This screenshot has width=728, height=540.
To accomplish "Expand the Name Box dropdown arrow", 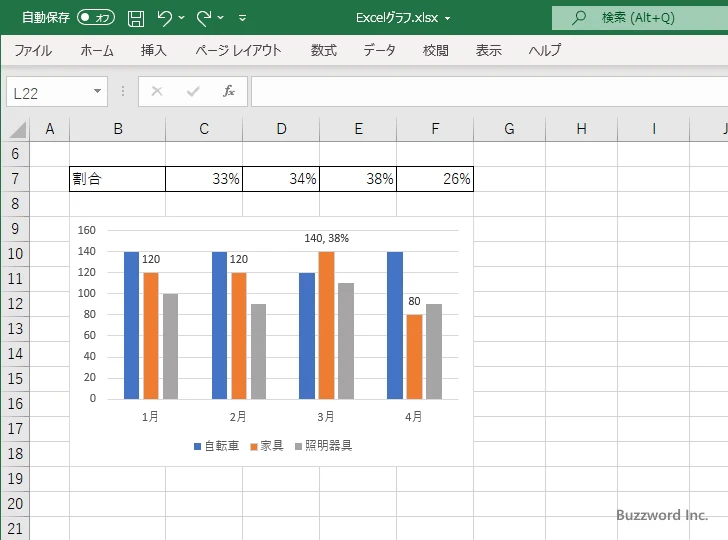I will coord(98,91).
